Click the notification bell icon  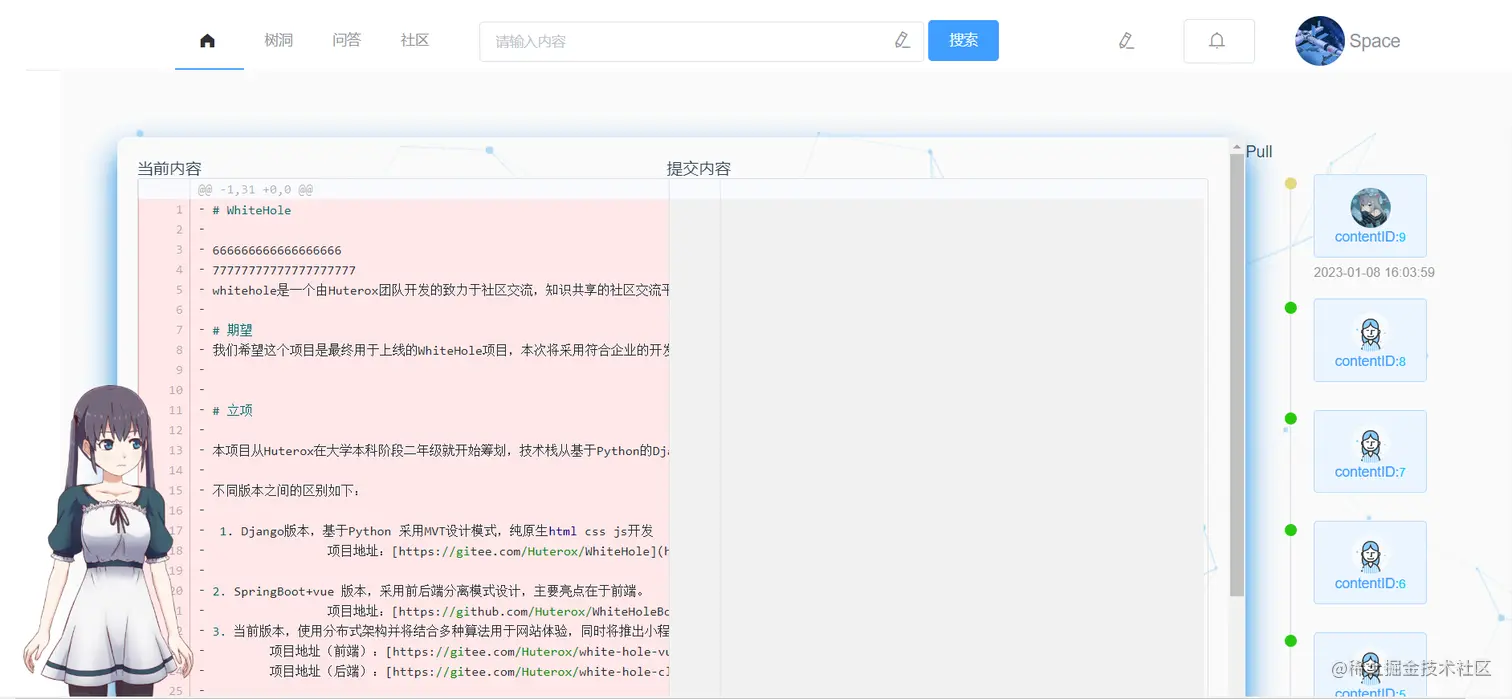pyautogui.click(x=1218, y=40)
